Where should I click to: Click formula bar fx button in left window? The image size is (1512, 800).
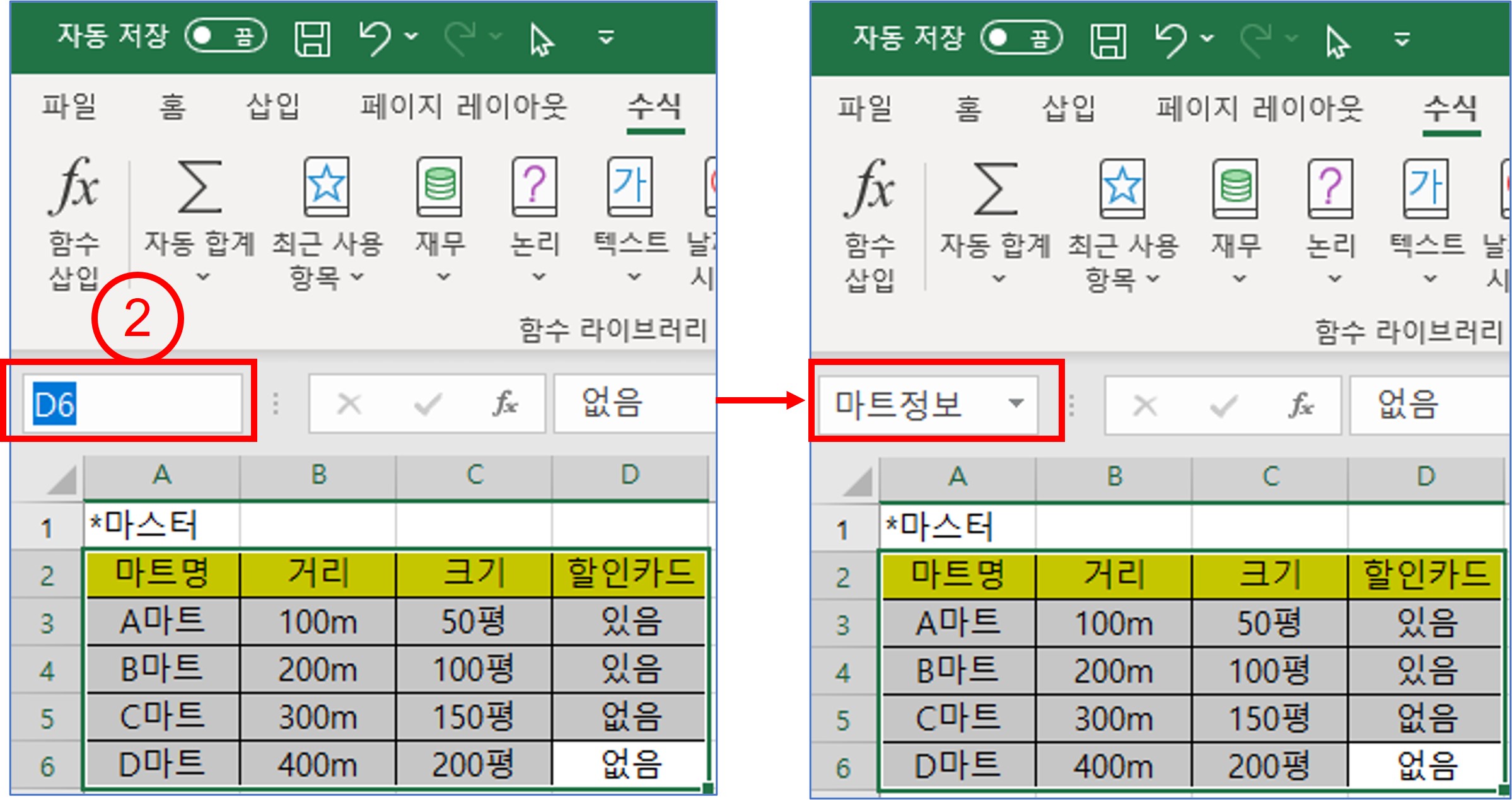[505, 403]
